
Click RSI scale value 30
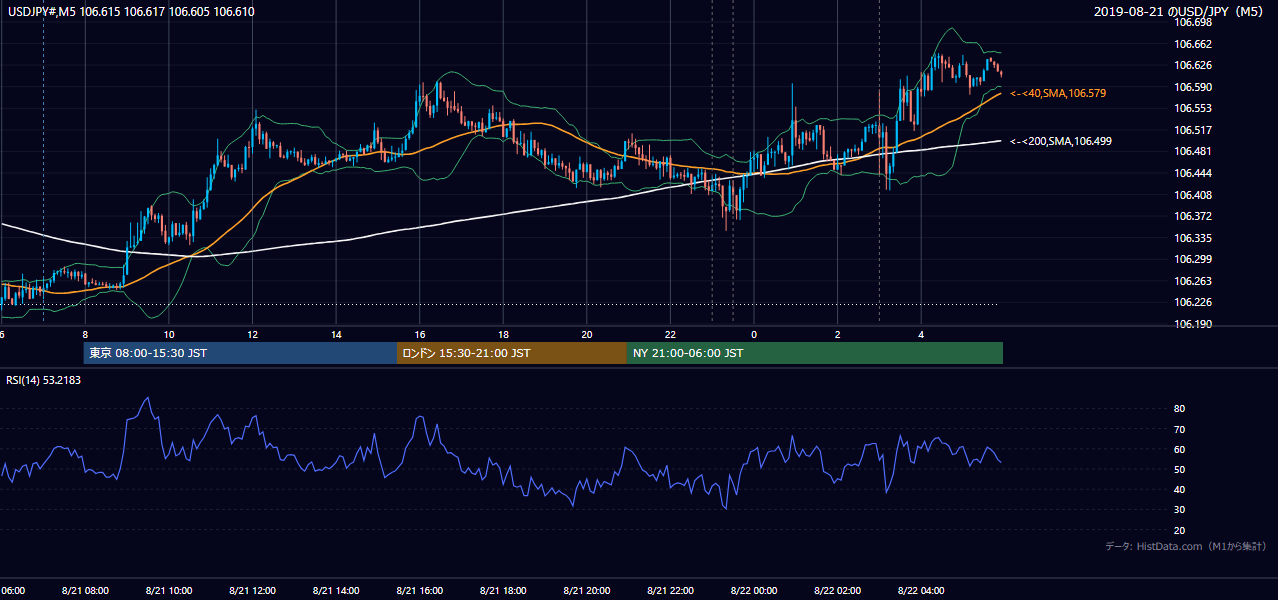click(1180, 510)
